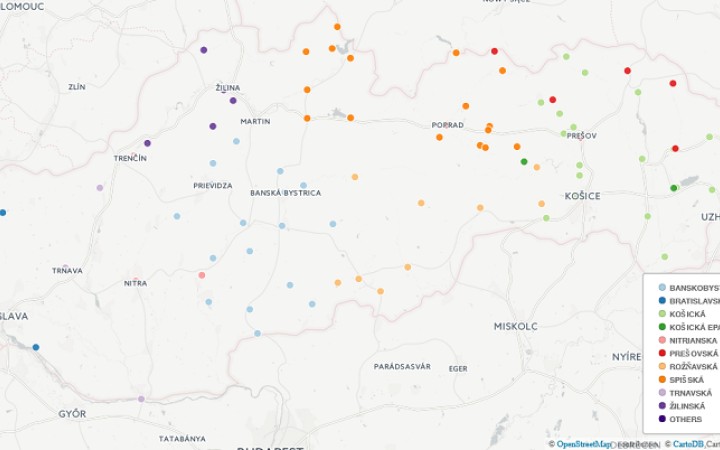Viewport: 720px width, 450px height.
Task: Click the Nitrianska pink legend swatch
Action: click(662, 340)
